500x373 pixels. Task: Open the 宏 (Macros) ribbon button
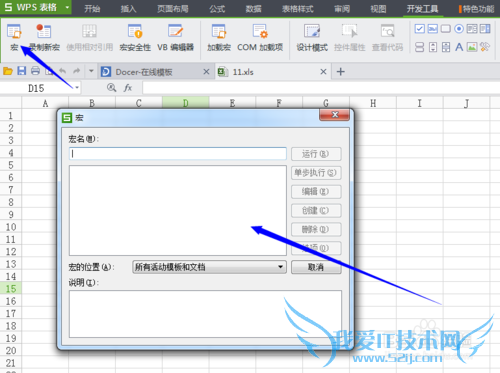click(14, 37)
